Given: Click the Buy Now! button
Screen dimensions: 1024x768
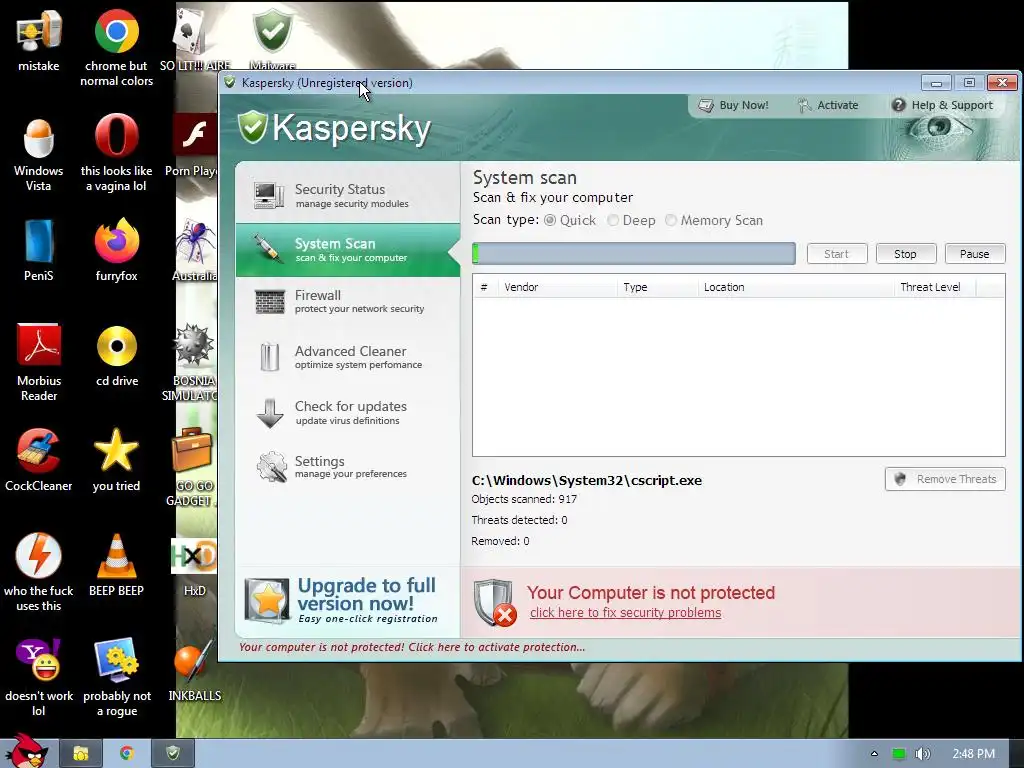Looking at the screenshot, I should click(733, 105).
